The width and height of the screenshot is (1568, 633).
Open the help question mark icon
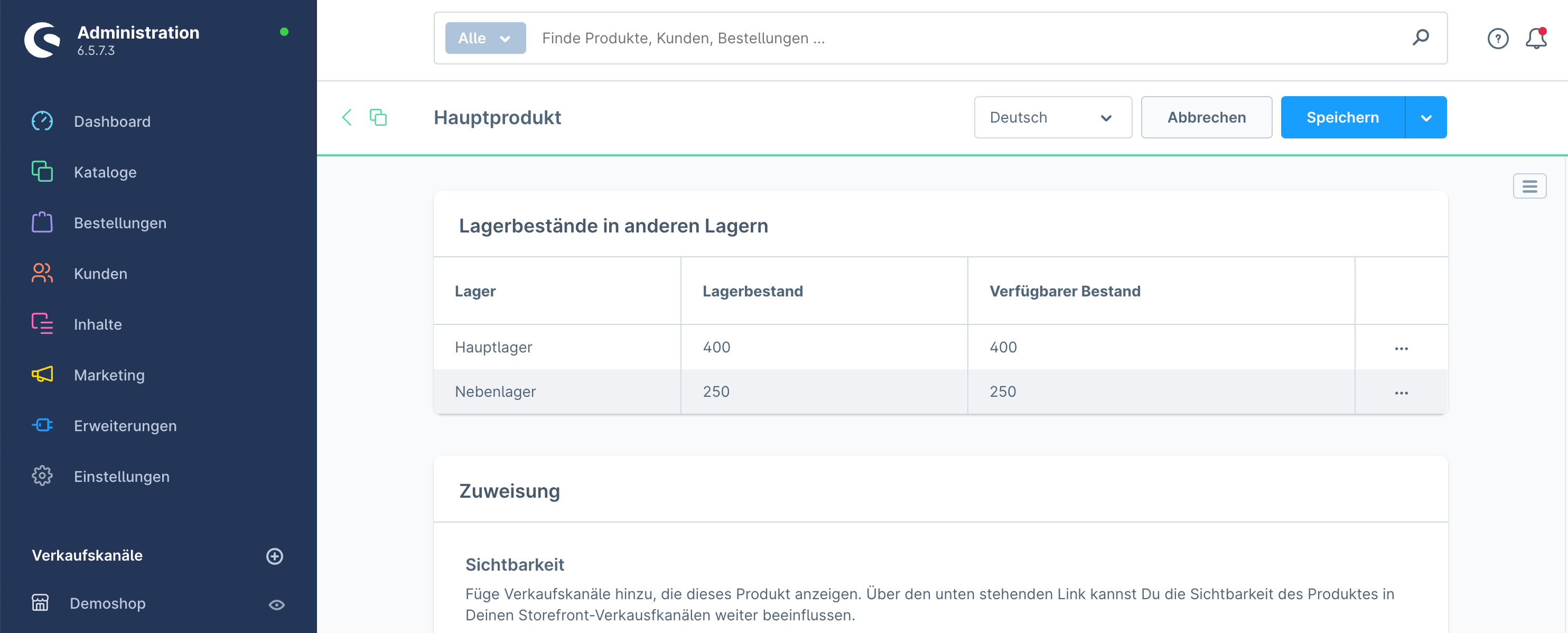[x=1497, y=39]
